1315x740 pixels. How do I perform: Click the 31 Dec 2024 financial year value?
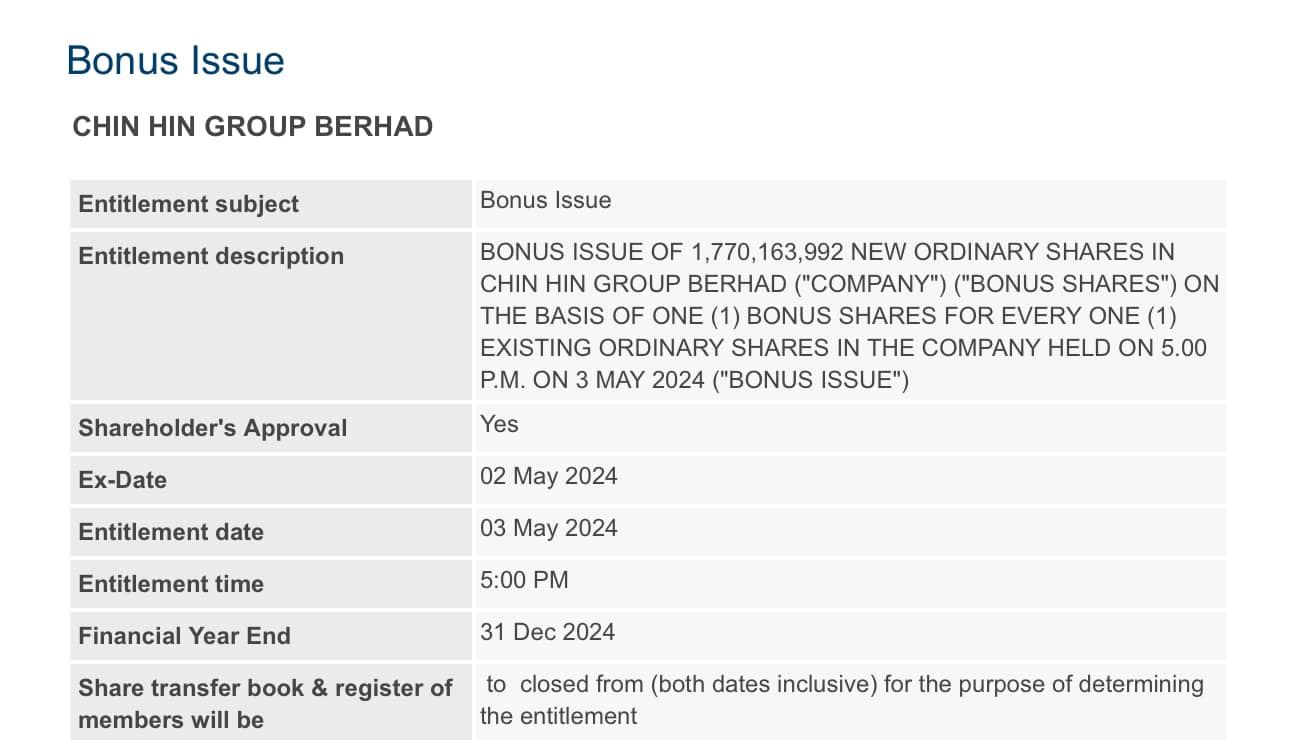[547, 632]
